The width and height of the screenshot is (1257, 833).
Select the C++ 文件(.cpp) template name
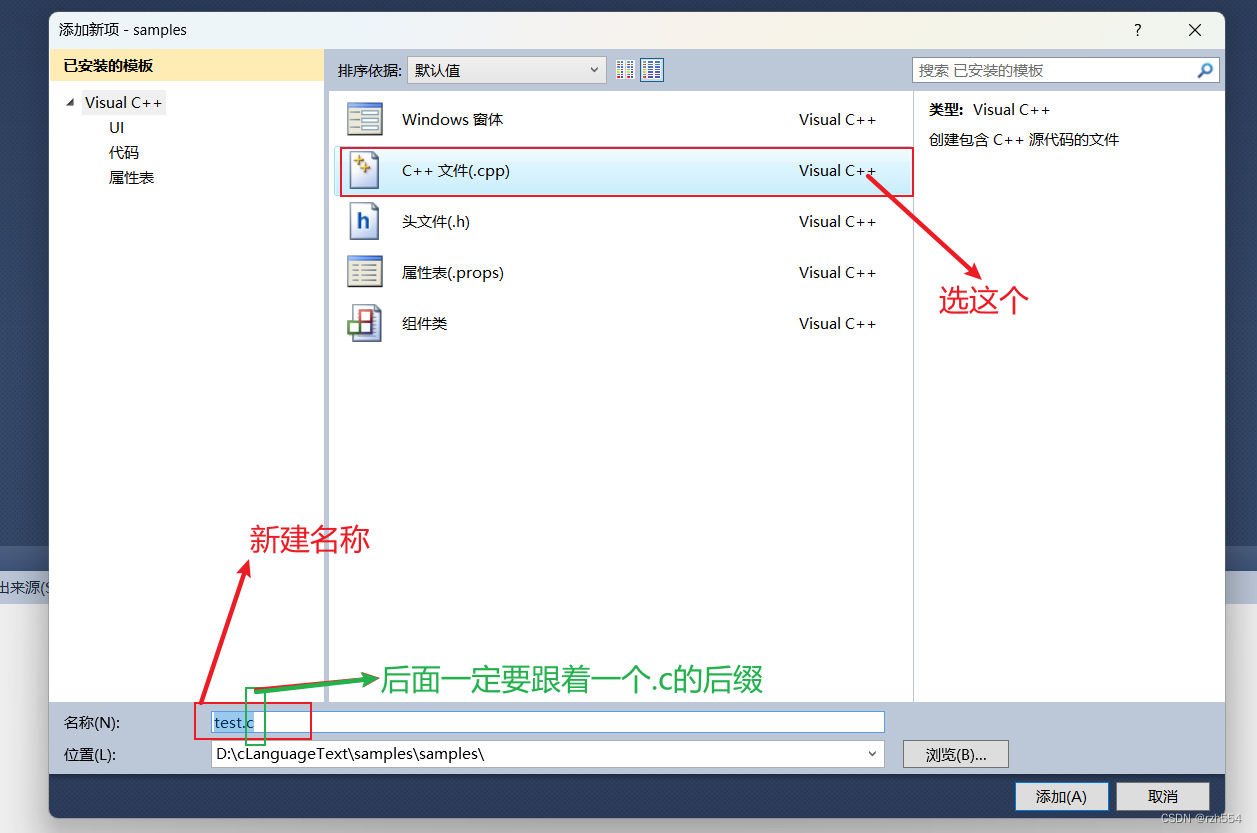click(456, 171)
